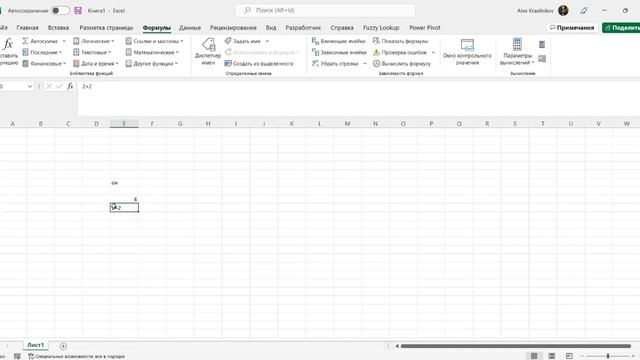Open the Alex Krasilnikov account avatar
This screenshot has height=360, width=640.
tap(563, 11)
